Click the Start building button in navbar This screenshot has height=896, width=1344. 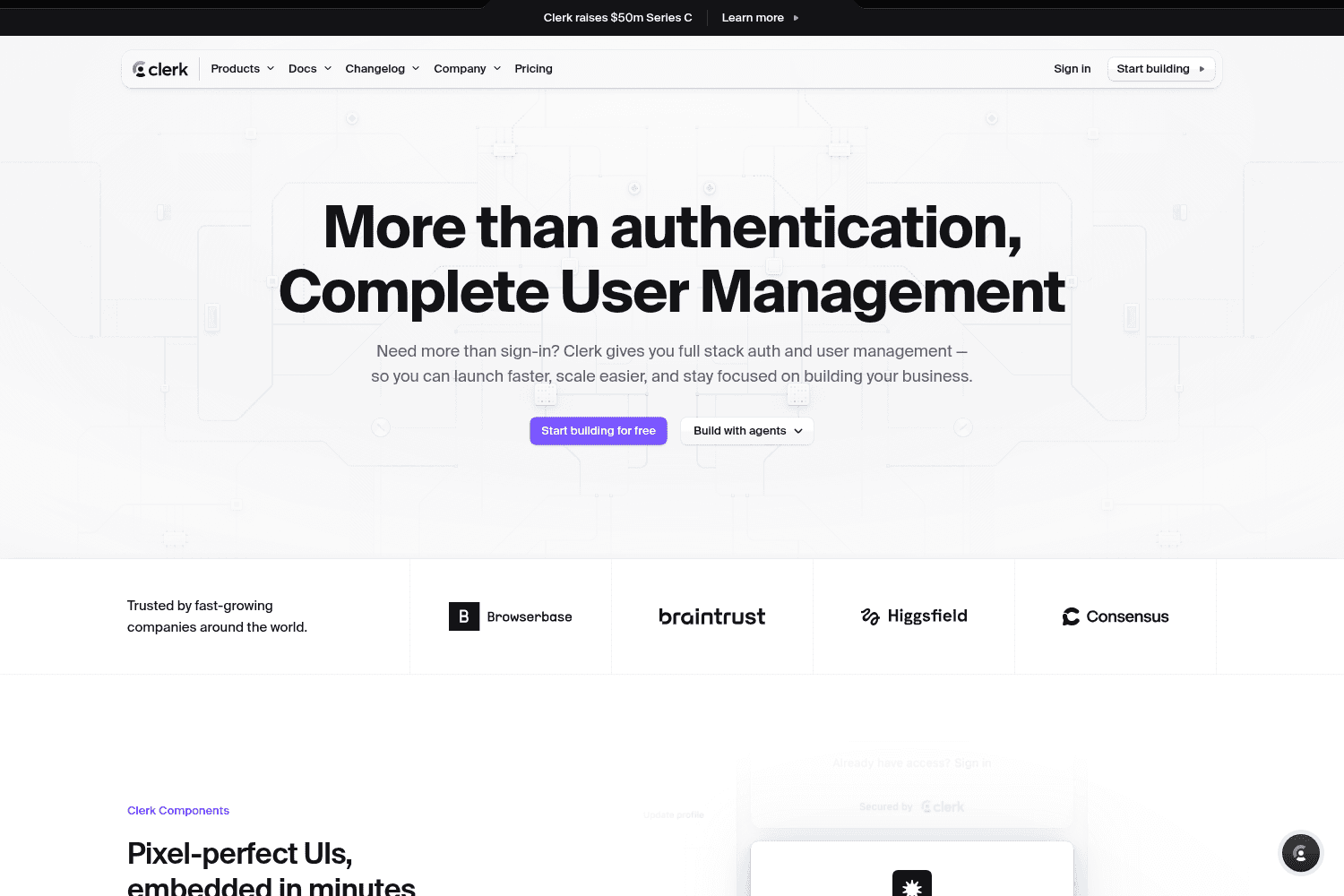tap(1161, 69)
